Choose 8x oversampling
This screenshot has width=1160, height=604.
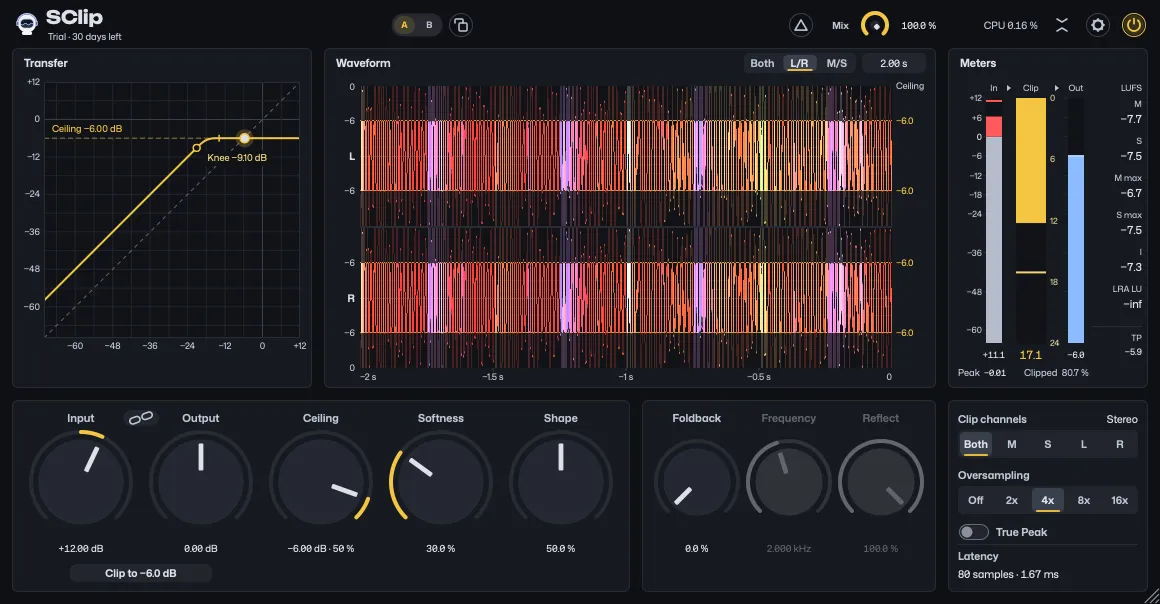[x=1084, y=500]
